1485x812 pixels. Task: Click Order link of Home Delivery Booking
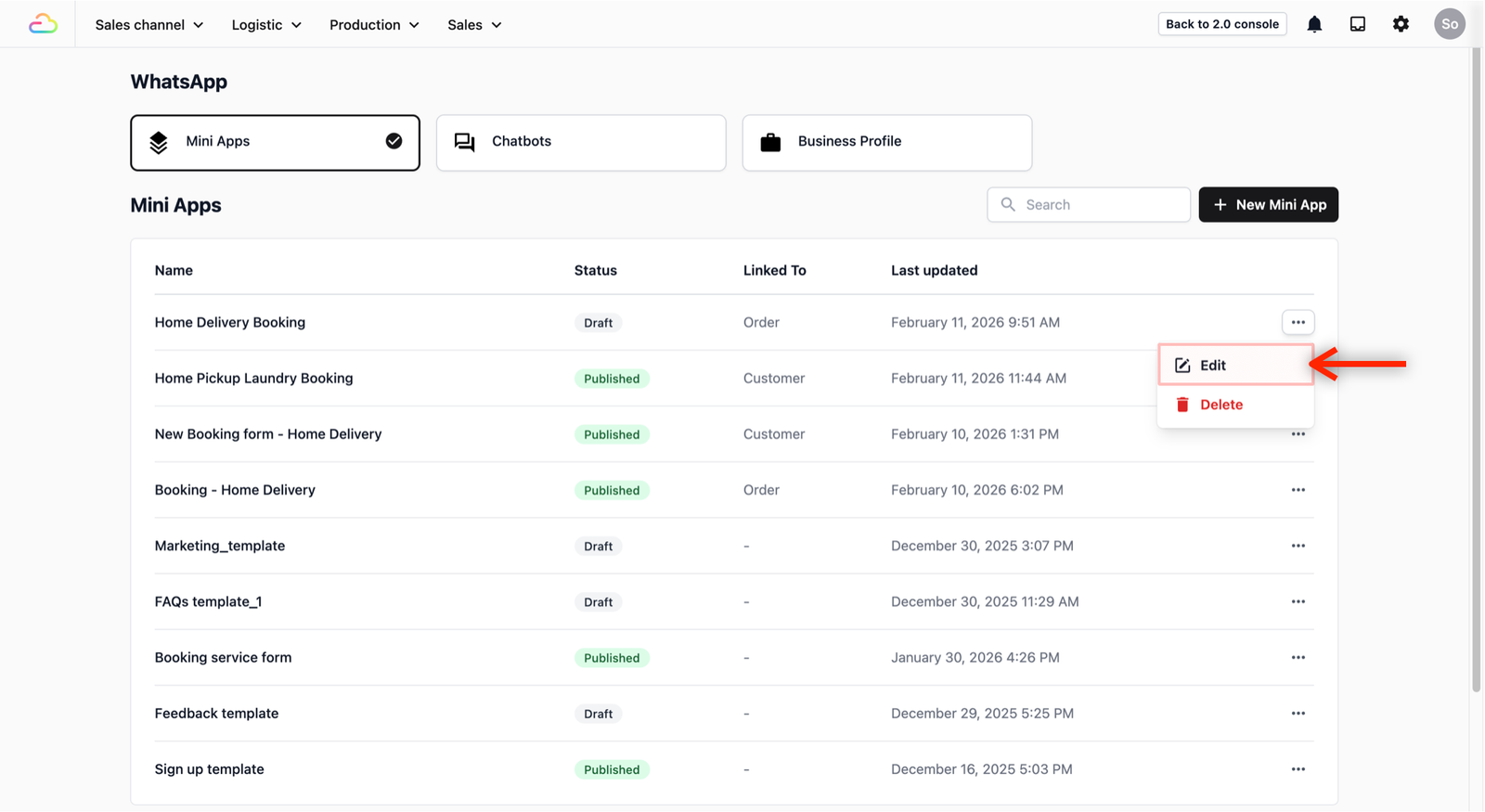point(761,322)
